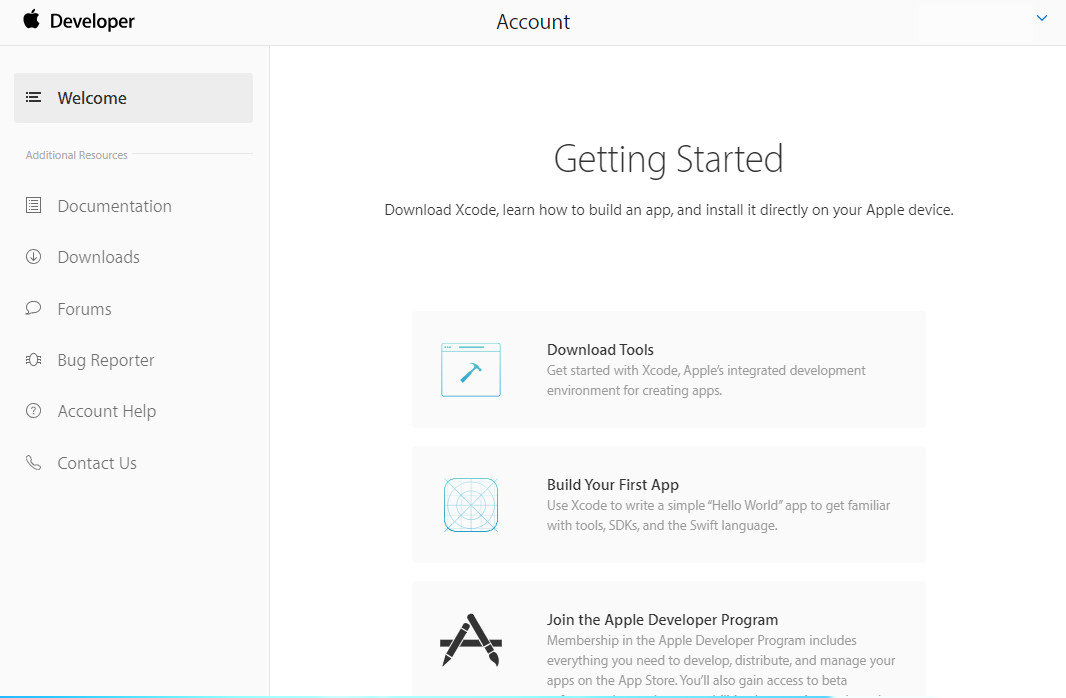The width and height of the screenshot is (1066, 698).
Task: Click the Build Your First App grid icon
Action: click(x=470, y=505)
